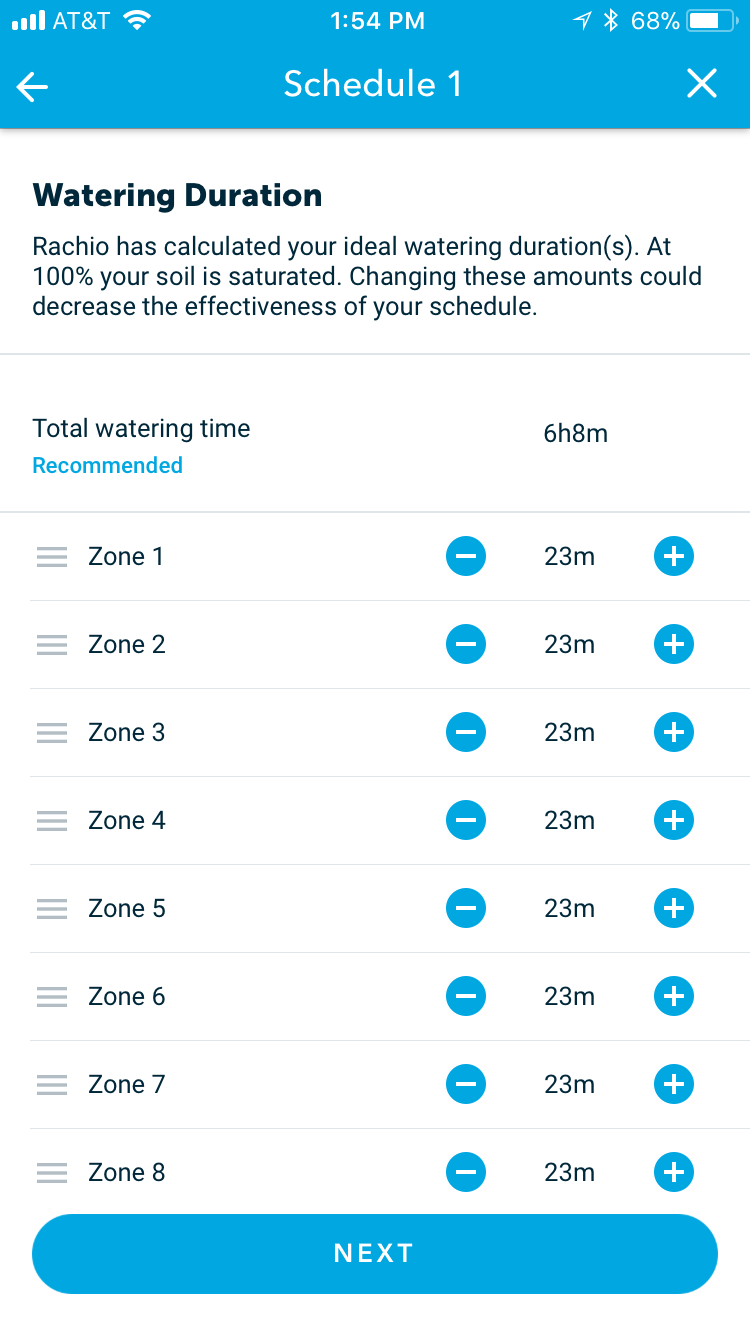Image resolution: width=750 pixels, height=1334 pixels.
Task: Decrease watering time for Zone 1
Action: point(465,556)
